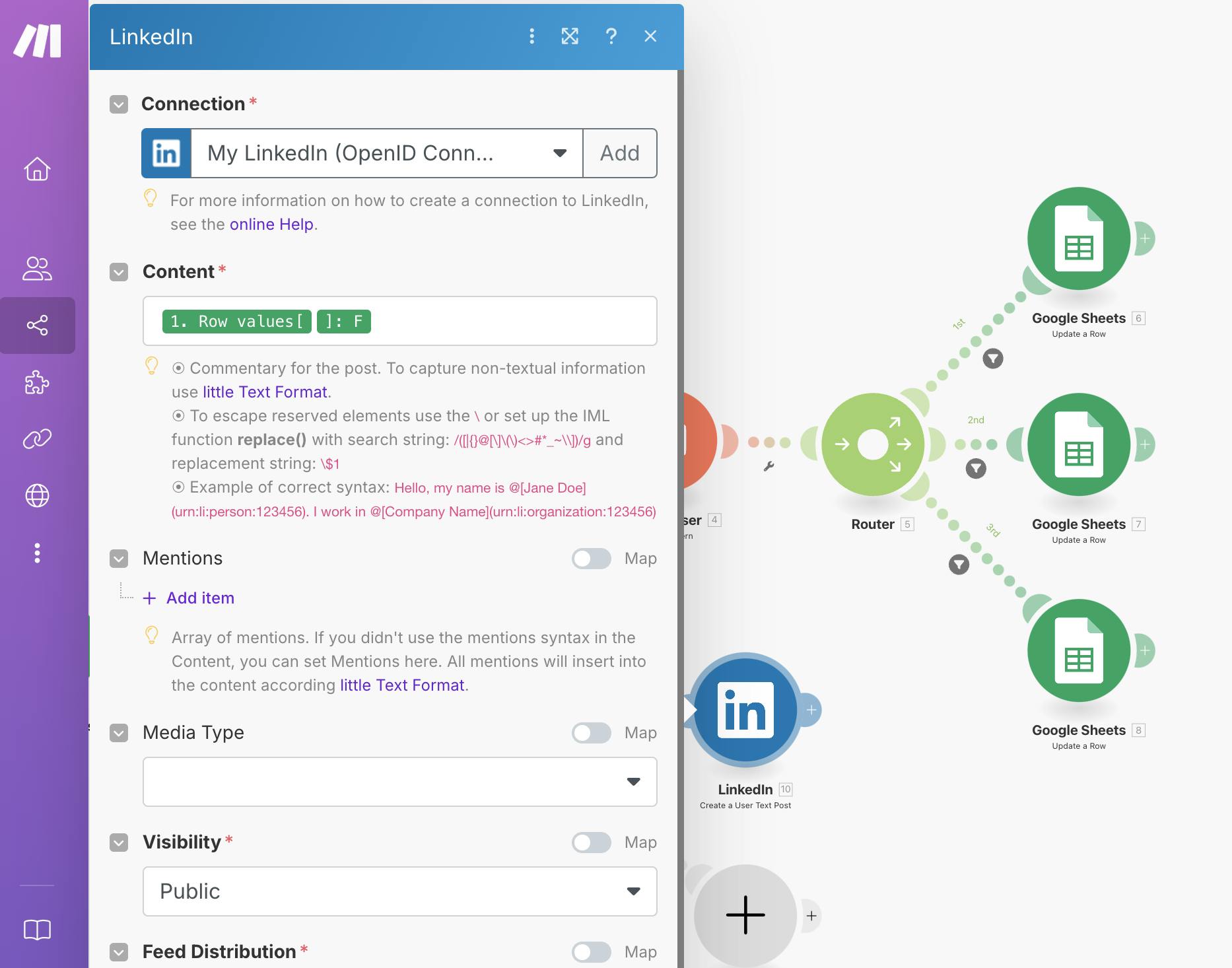Click the LinkedIn logo in the Connection field
Image resolution: width=1232 pixels, height=968 pixels.
166,153
